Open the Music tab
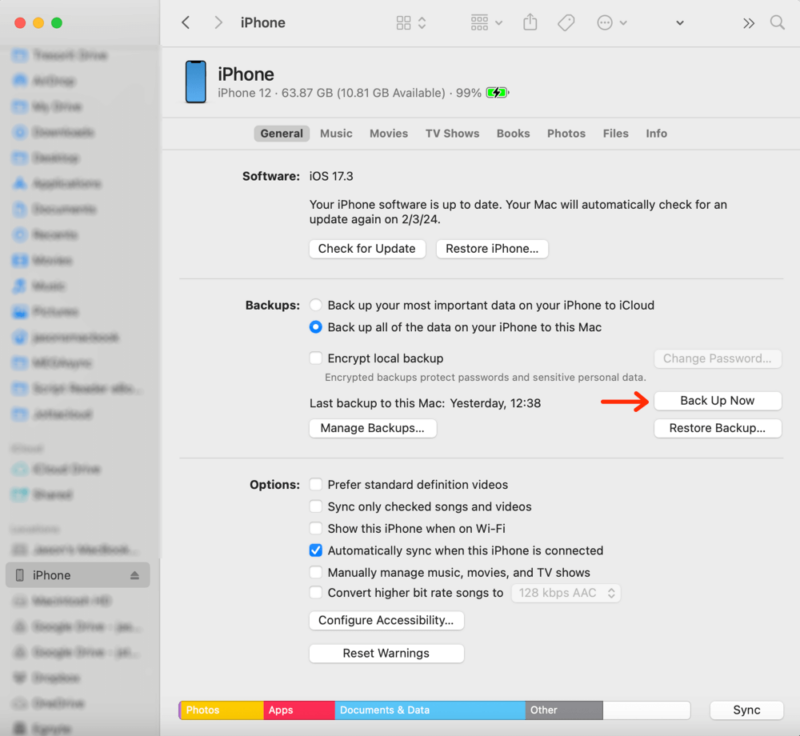Screen dimensions: 800x736 336,134
